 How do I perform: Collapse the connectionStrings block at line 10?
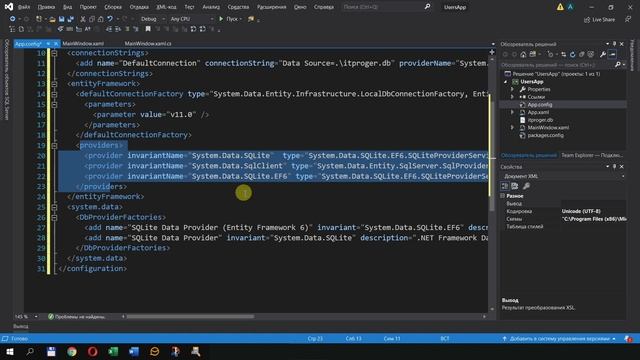pyautogui.click(x=54, y=53)
